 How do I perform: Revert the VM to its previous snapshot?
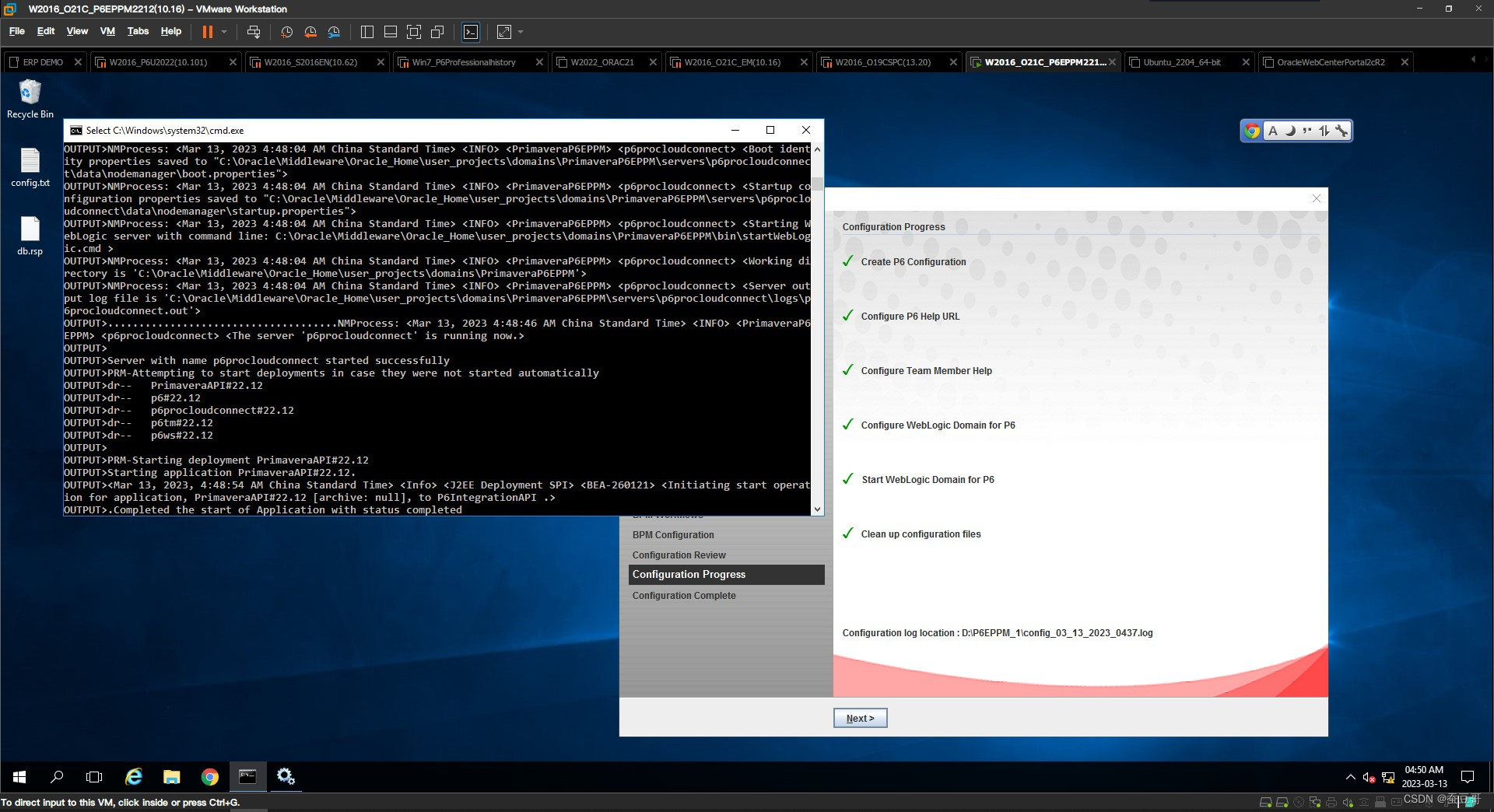point(310,32)
